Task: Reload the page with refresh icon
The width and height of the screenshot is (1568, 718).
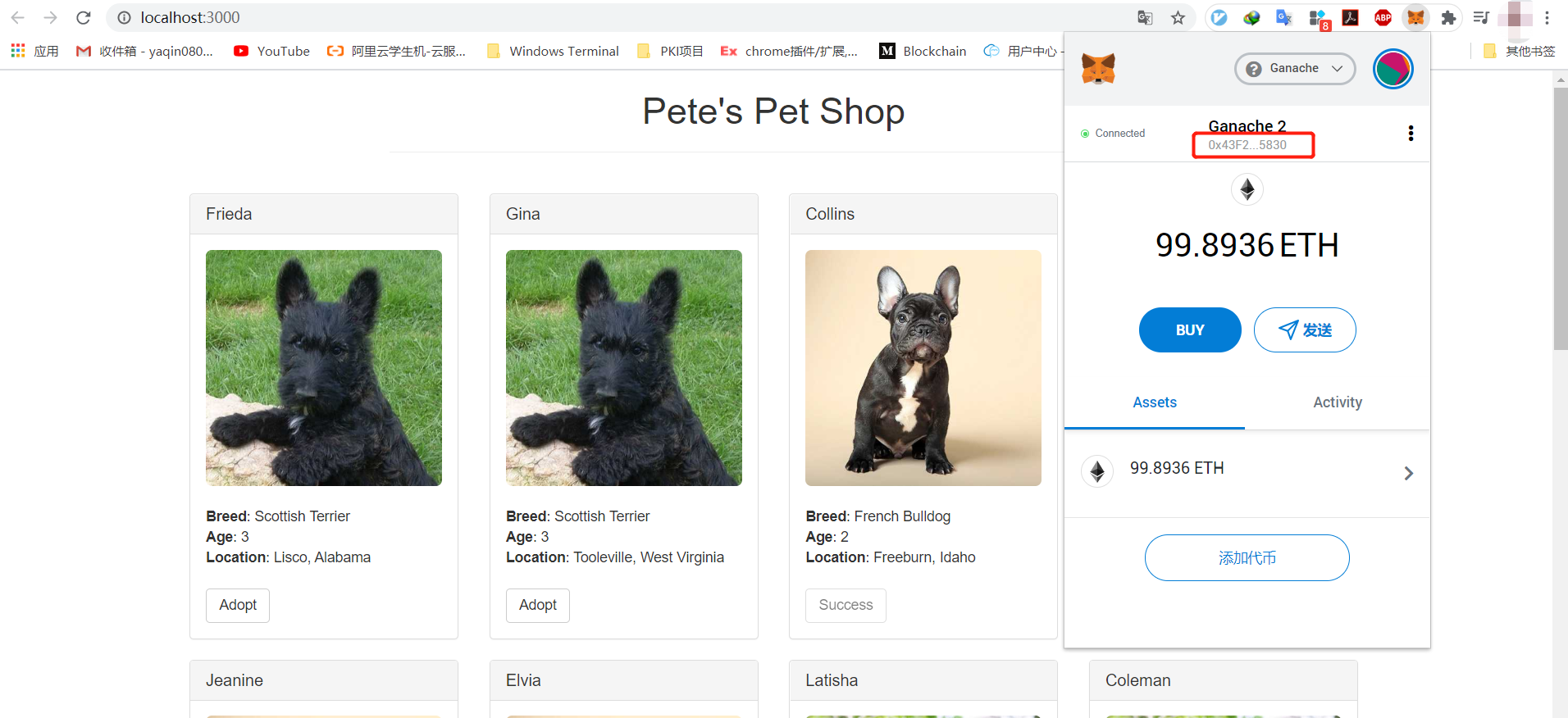Action: pos(83,18)
